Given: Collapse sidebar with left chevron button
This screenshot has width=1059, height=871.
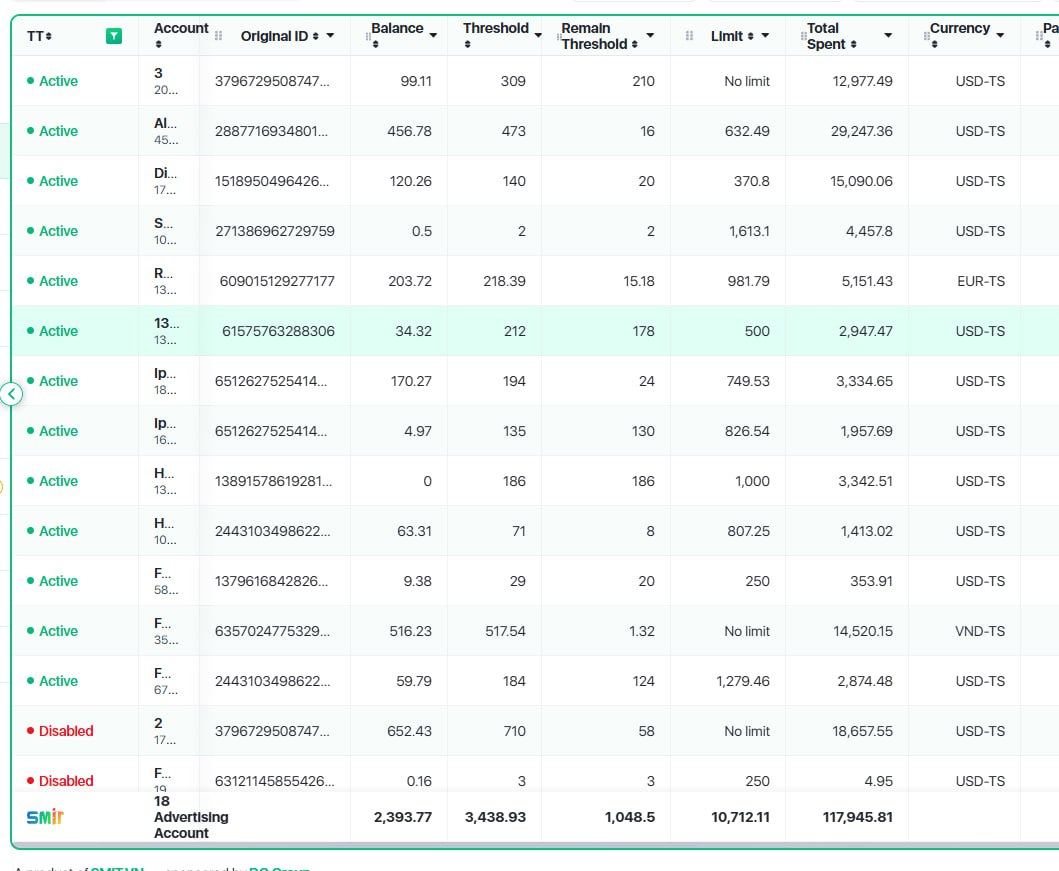Looking at the screenshot, I should click(x=11, y=394).
